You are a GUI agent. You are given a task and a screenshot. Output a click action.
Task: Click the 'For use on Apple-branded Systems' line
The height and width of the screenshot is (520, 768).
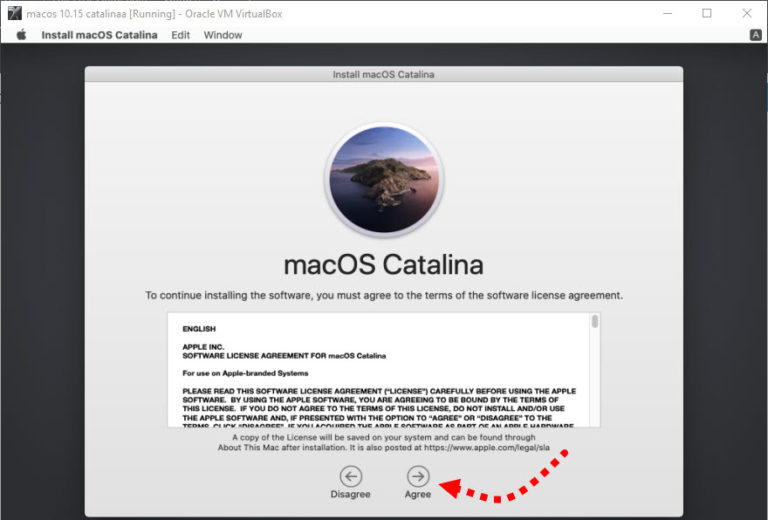pyautogui.click(x=245, y=373)
